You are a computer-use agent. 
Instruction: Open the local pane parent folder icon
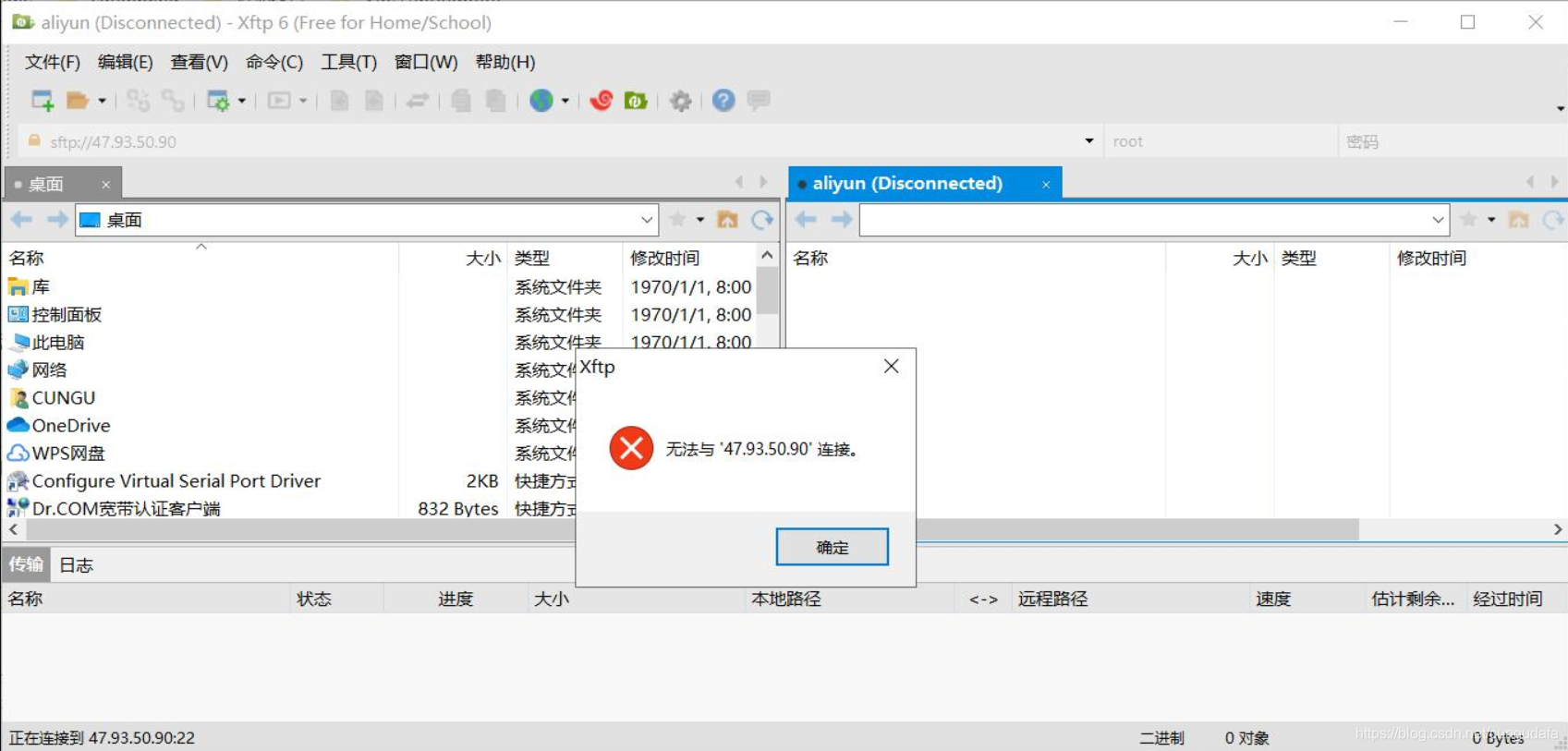coord(728,219)
